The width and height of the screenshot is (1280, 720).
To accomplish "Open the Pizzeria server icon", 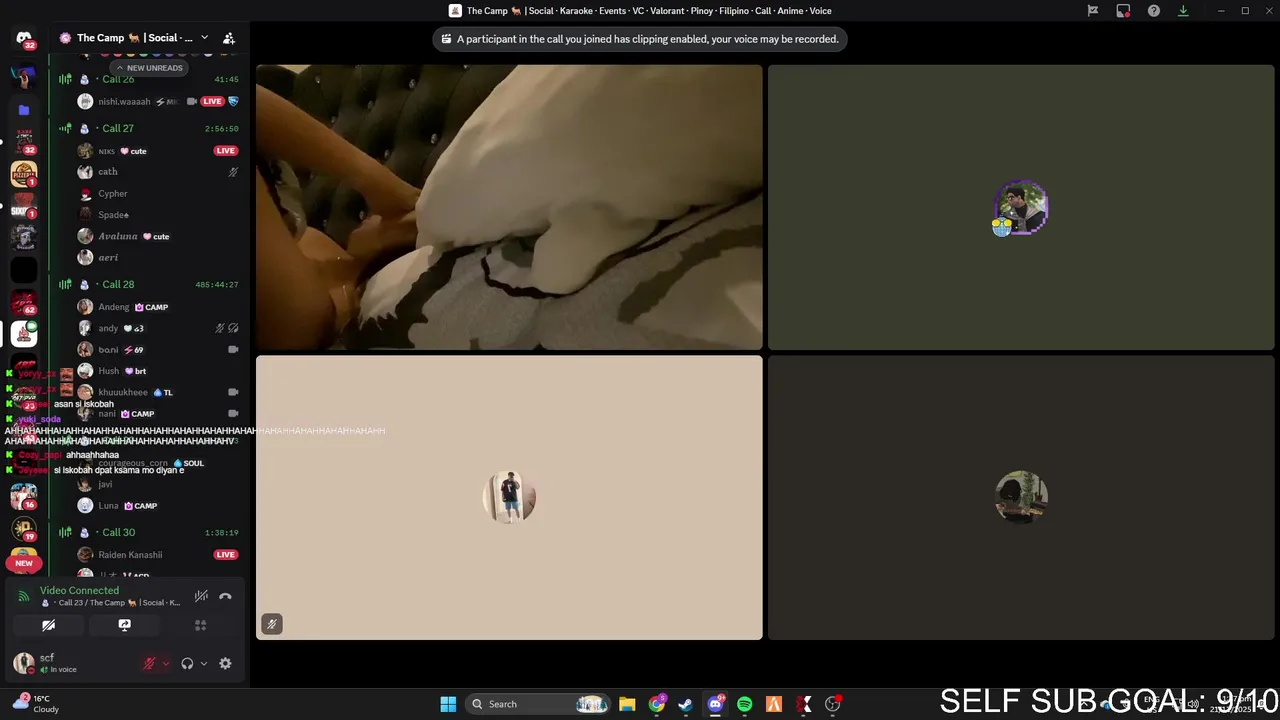I will [24, 173].
